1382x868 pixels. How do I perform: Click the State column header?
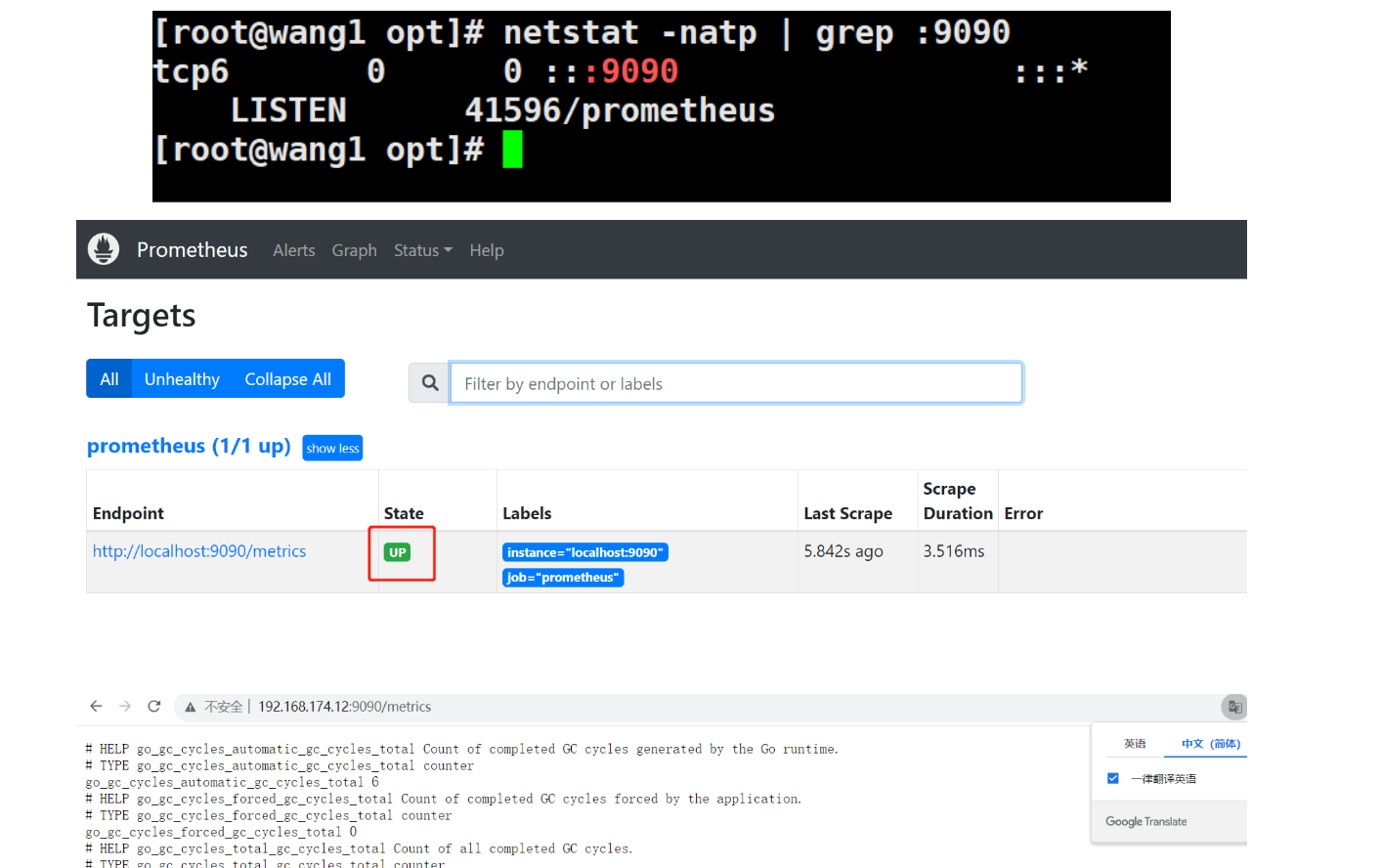404,513
